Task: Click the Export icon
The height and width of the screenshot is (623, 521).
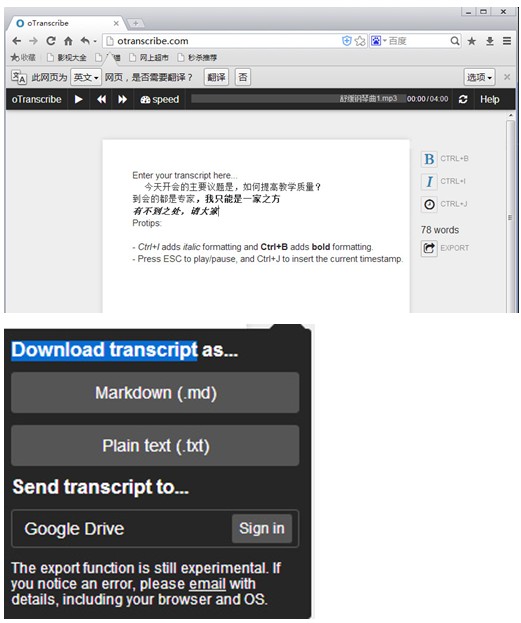Action: 429,248
